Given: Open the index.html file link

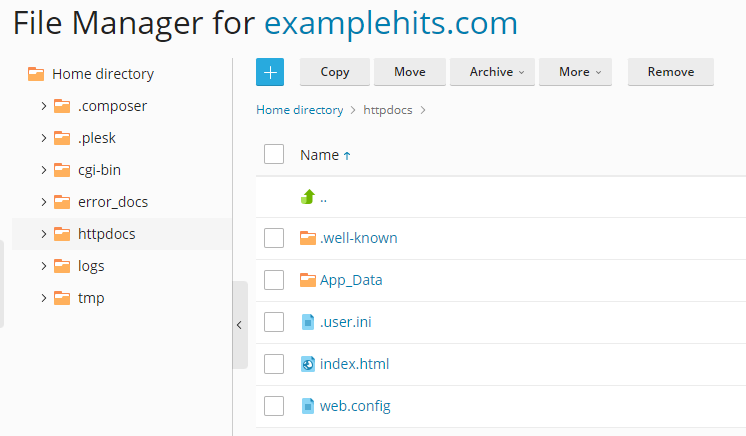Looking at the screenshot, I should coord(354,364).
